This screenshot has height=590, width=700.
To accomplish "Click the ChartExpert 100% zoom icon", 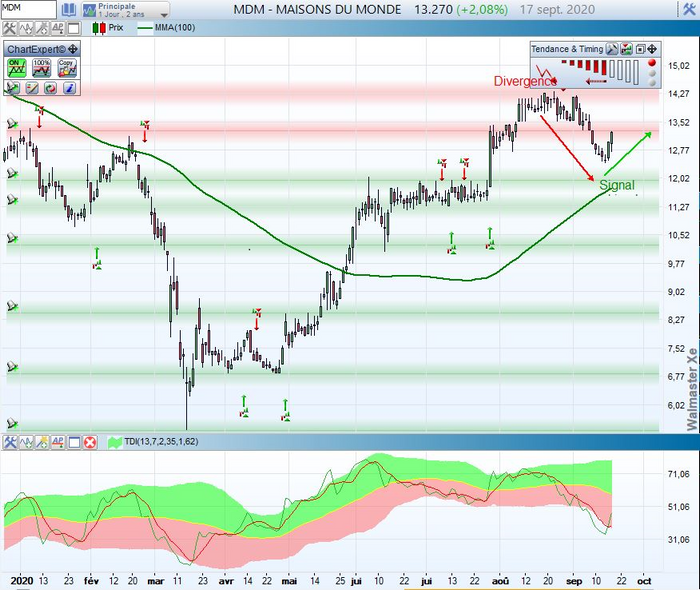I will click(x=42, y=68).
